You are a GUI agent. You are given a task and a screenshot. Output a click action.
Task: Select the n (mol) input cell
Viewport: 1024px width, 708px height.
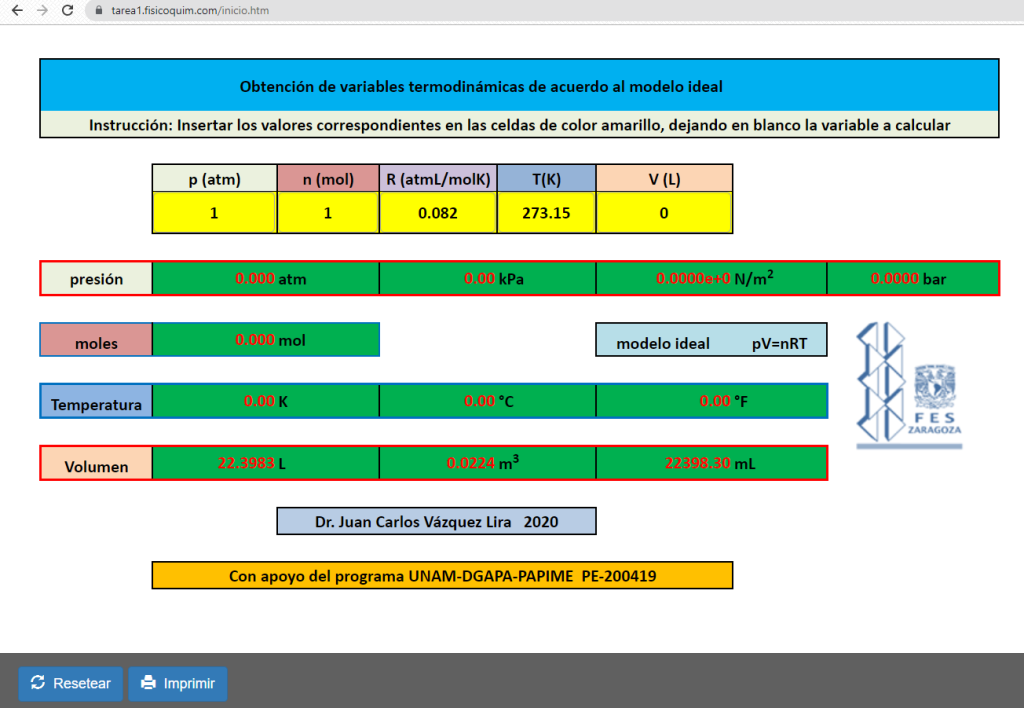pyautogui.click(x=327, y=213)
